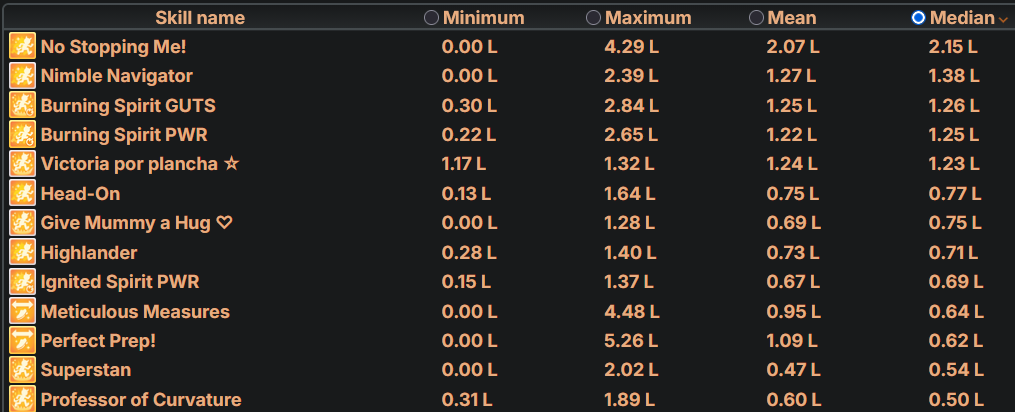The width and height of the screenshot is (1015, 412).
Task: Select the Professor of Curvature skill name
Action: tap(141, 400)
